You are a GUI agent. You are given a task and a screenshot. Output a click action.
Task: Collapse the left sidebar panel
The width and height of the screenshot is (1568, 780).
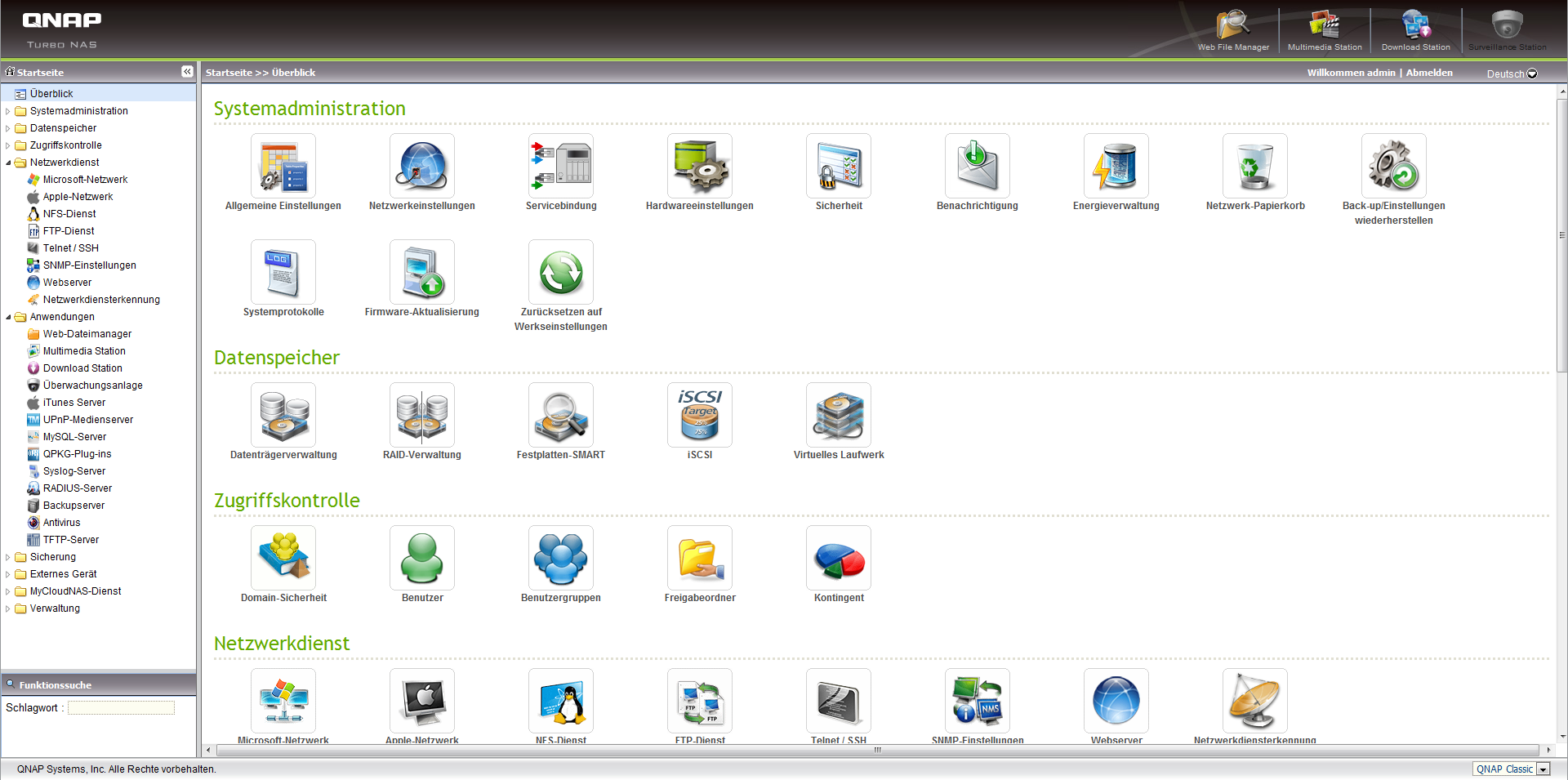pos(187,72)
